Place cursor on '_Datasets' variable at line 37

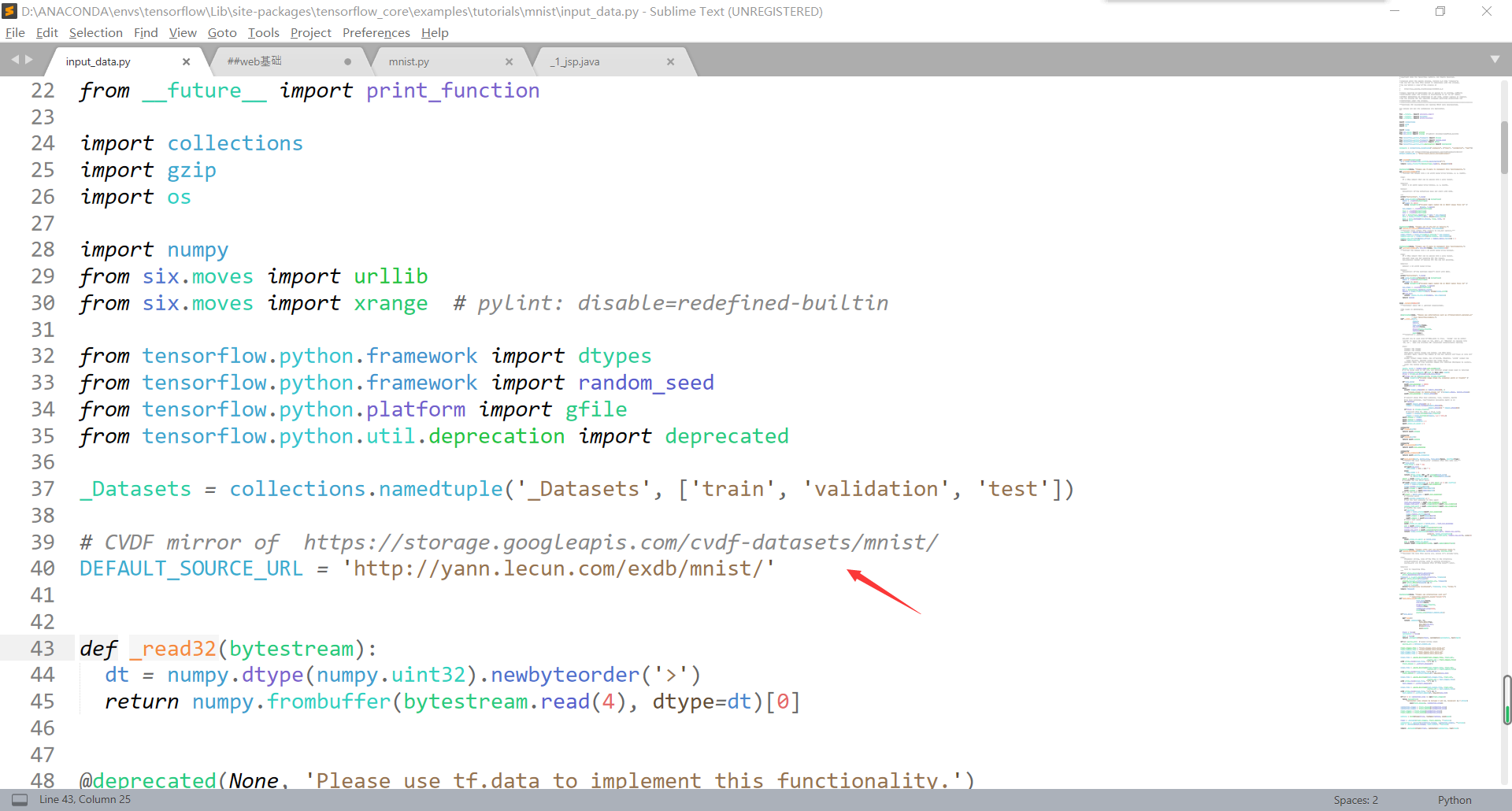click(x=135, y=490)
